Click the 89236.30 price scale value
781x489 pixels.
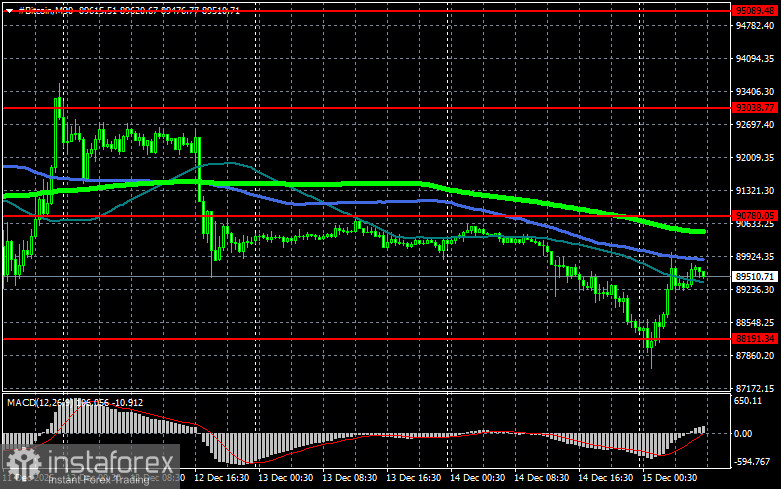(x=755, y=289)
